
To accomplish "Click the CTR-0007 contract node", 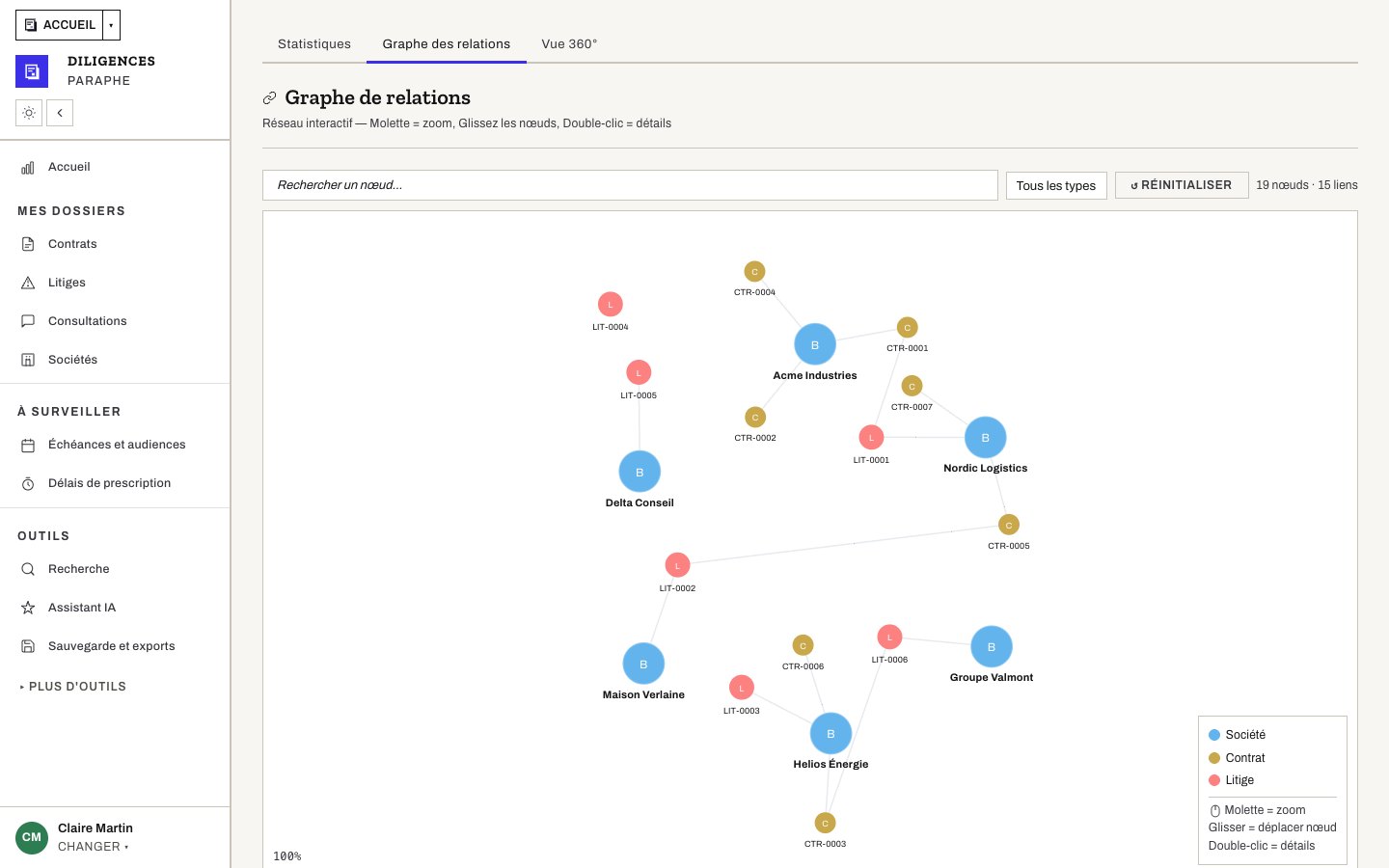I will pyautogui.click(x=912, y=386).
